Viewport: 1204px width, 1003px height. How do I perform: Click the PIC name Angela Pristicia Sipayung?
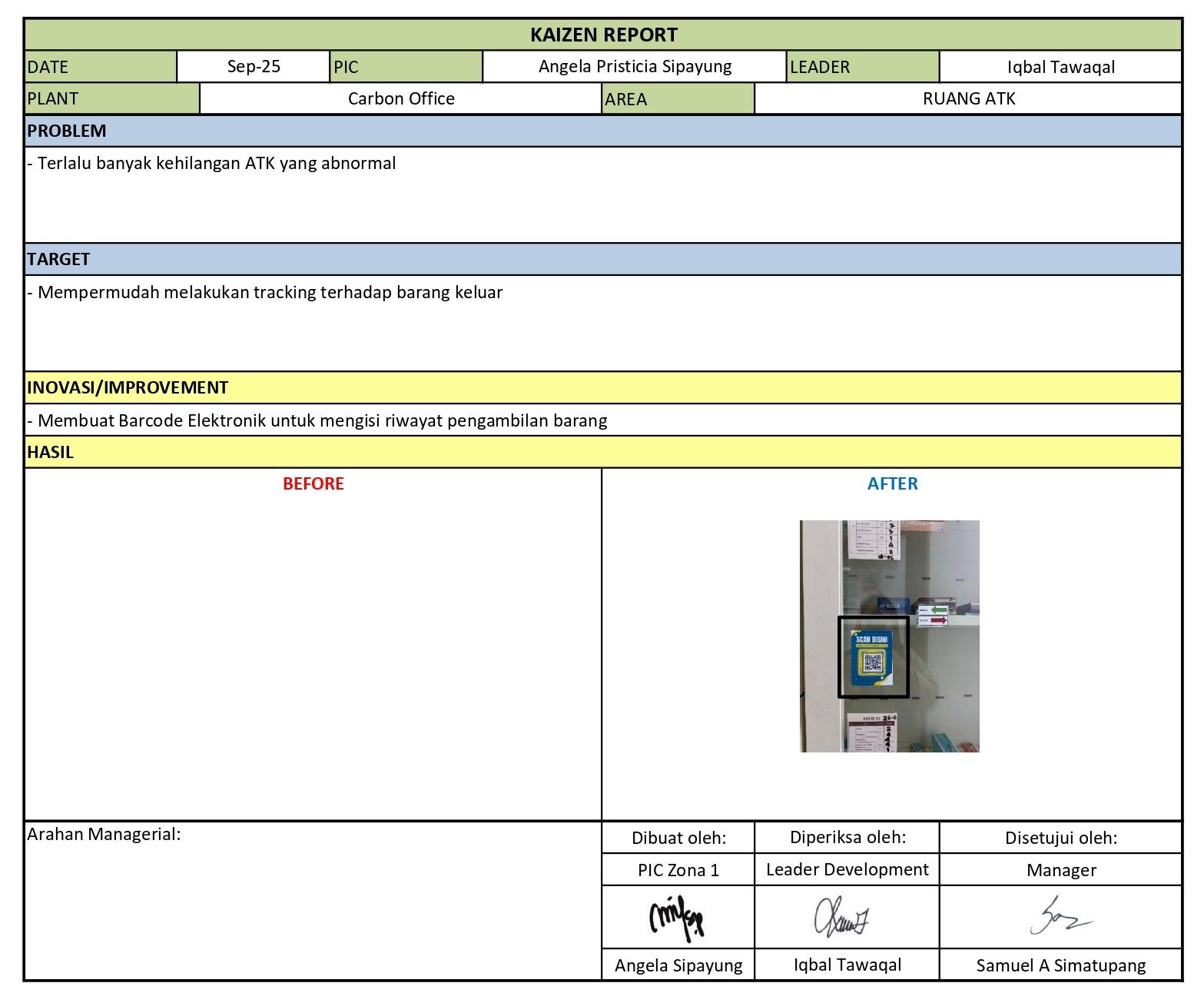[635, 67]
